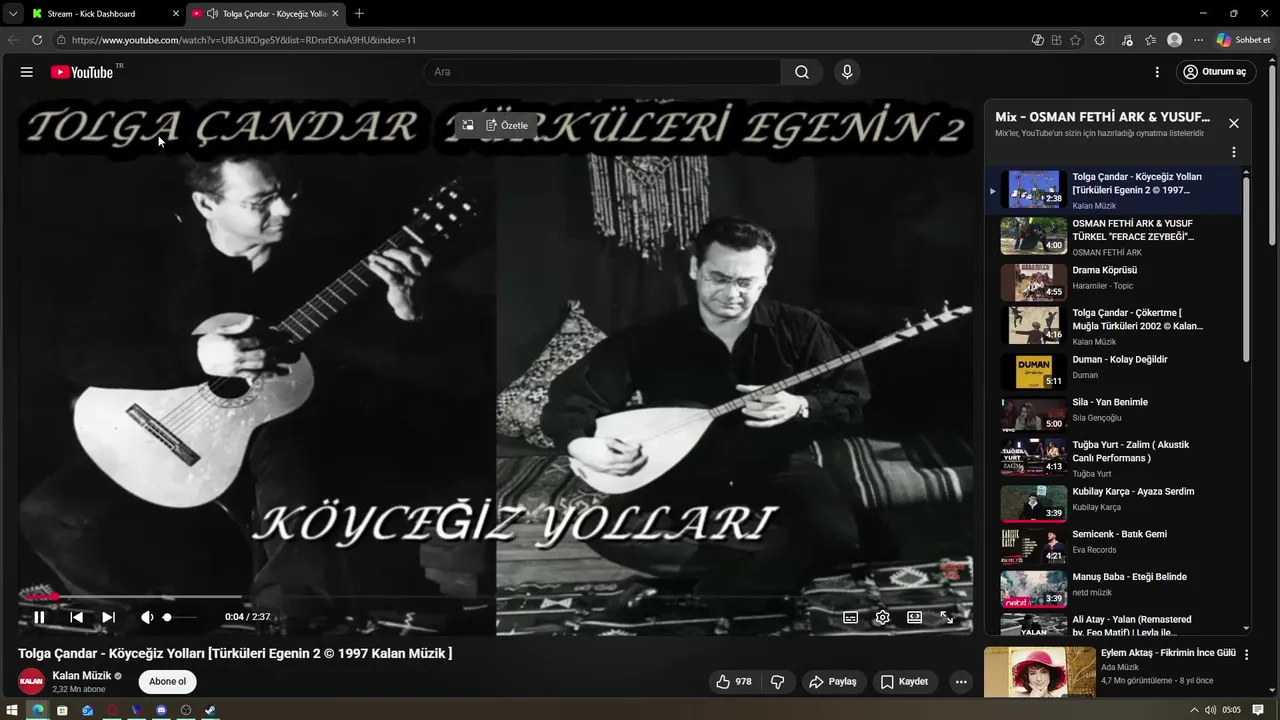Screen dimensions: 1280x720
Task: Reload the page with refresh icon
Action: pos(37,40)
